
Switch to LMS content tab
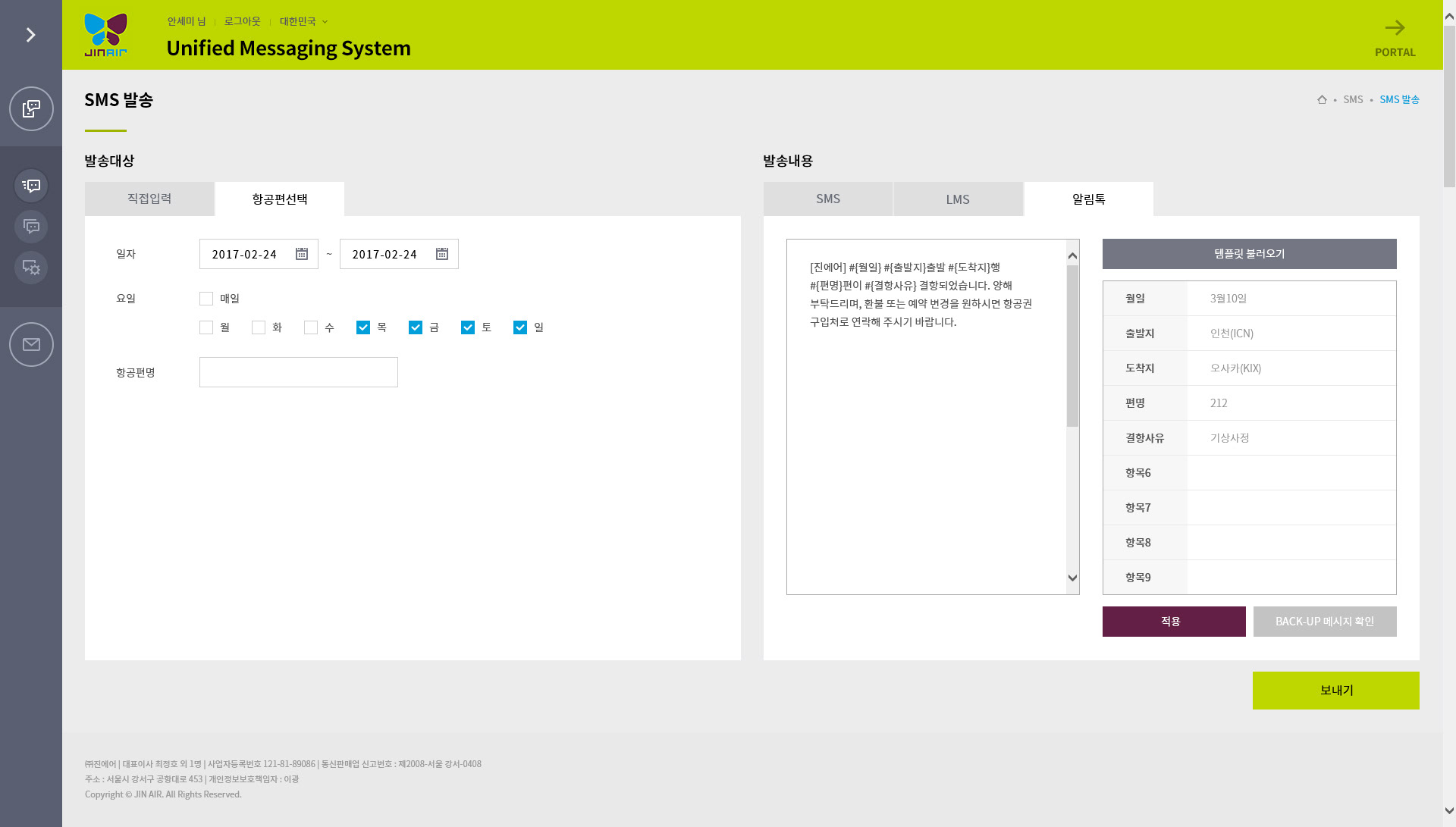(958, 199)
